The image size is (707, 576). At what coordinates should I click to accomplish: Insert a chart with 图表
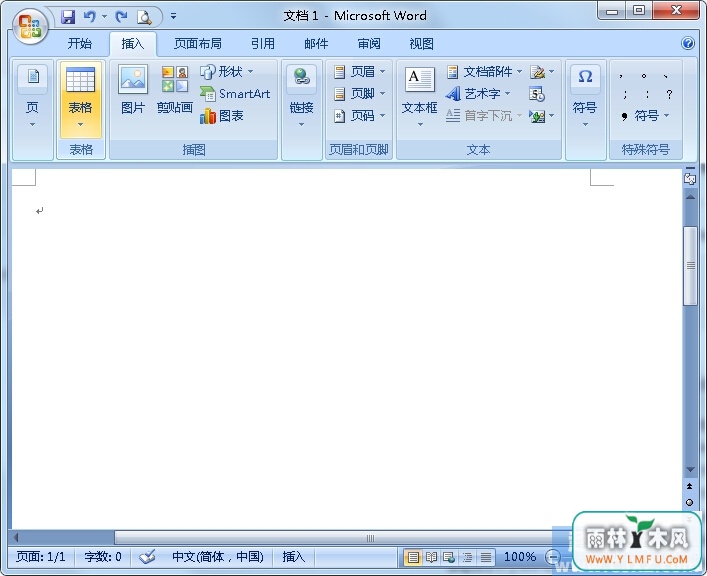[x=222, y=116]
